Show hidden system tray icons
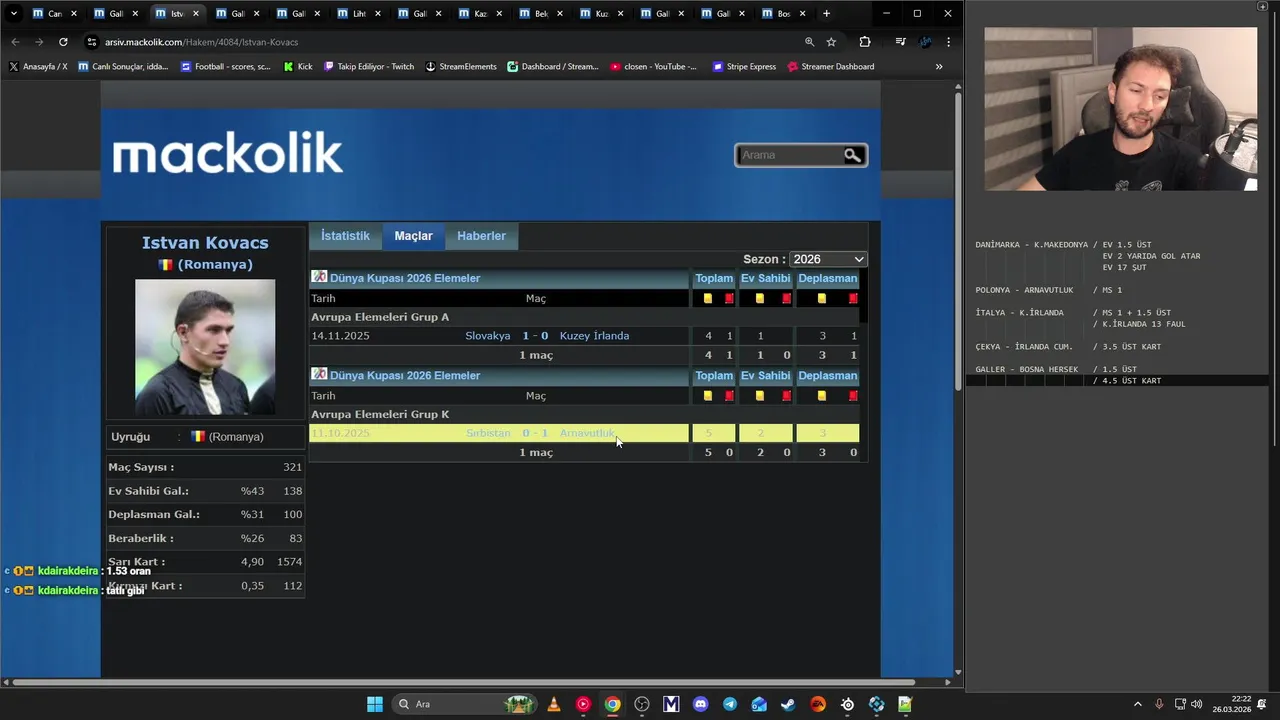This screenshot has height=720, width=1280. coord(1137,704)
